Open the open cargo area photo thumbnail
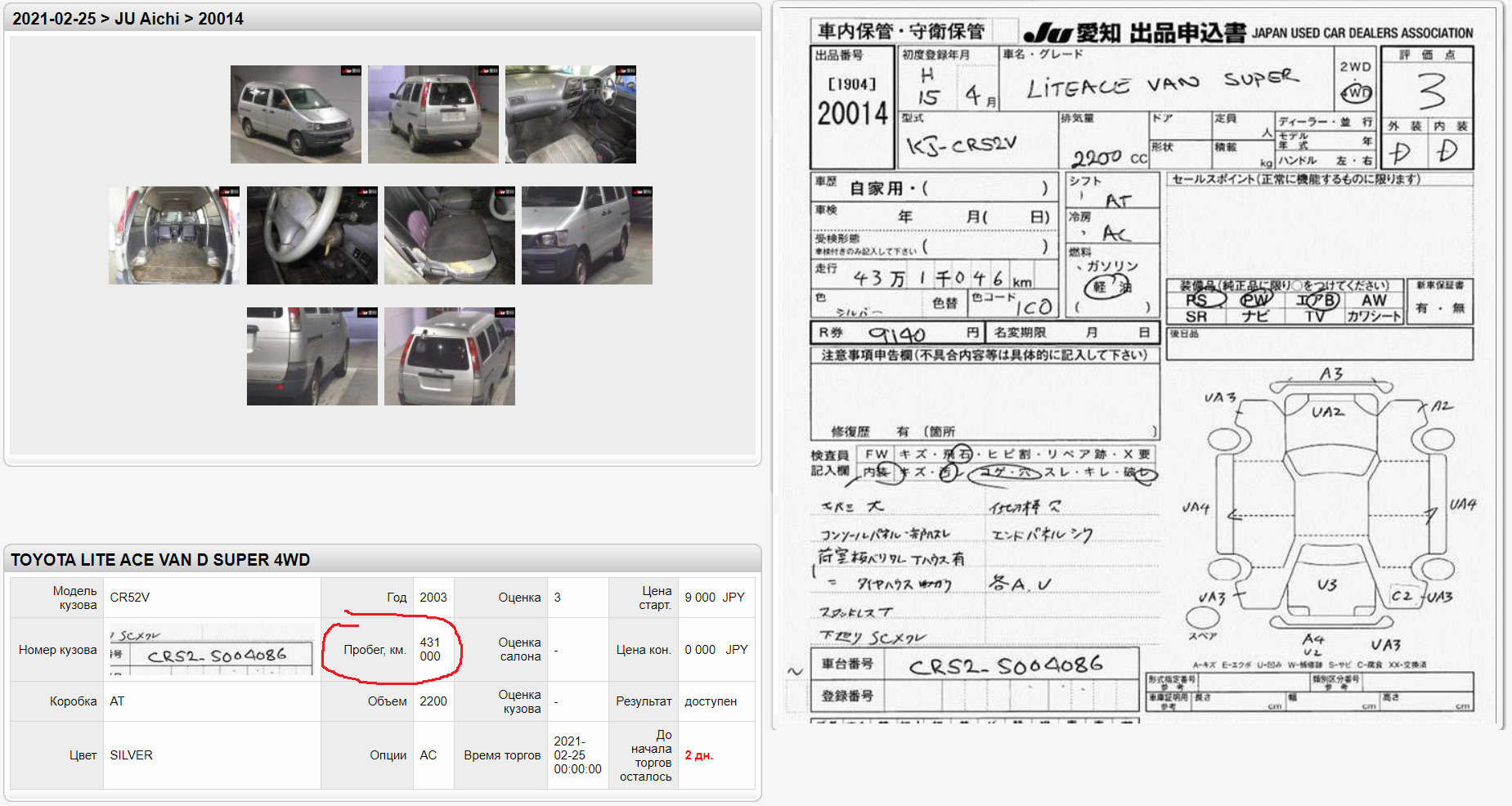Image resolution: width=1512 pixels, height=806 pixels. point(174,235)
